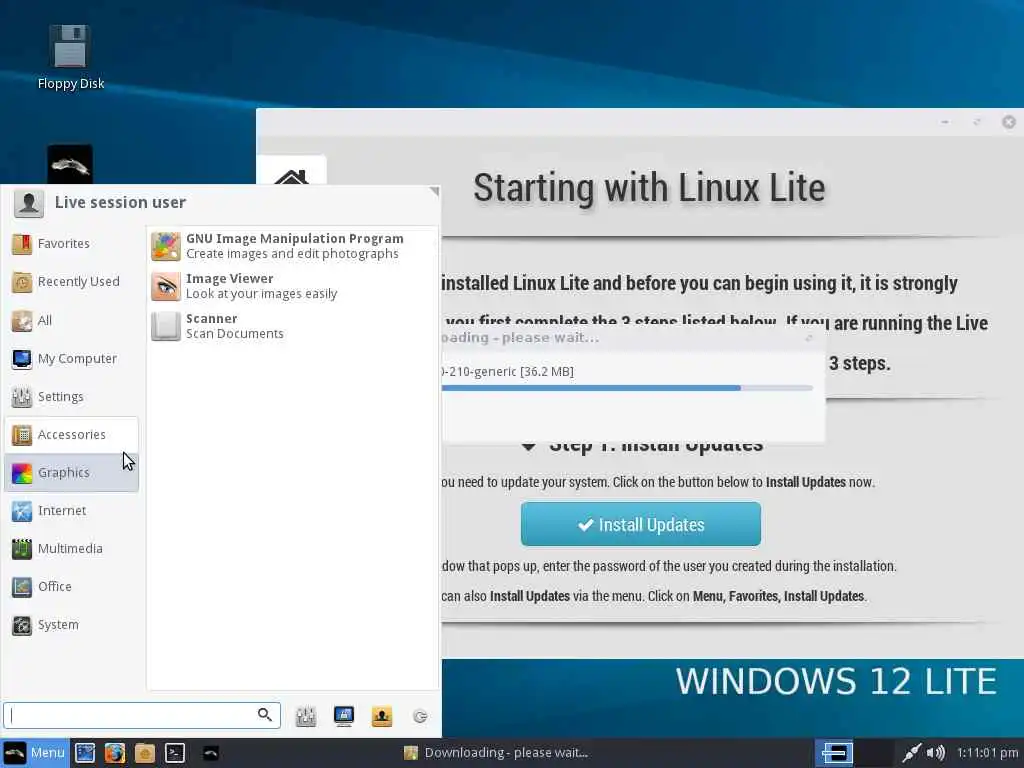Open the System category
1024x768 pixels.
tap(71, 625)
